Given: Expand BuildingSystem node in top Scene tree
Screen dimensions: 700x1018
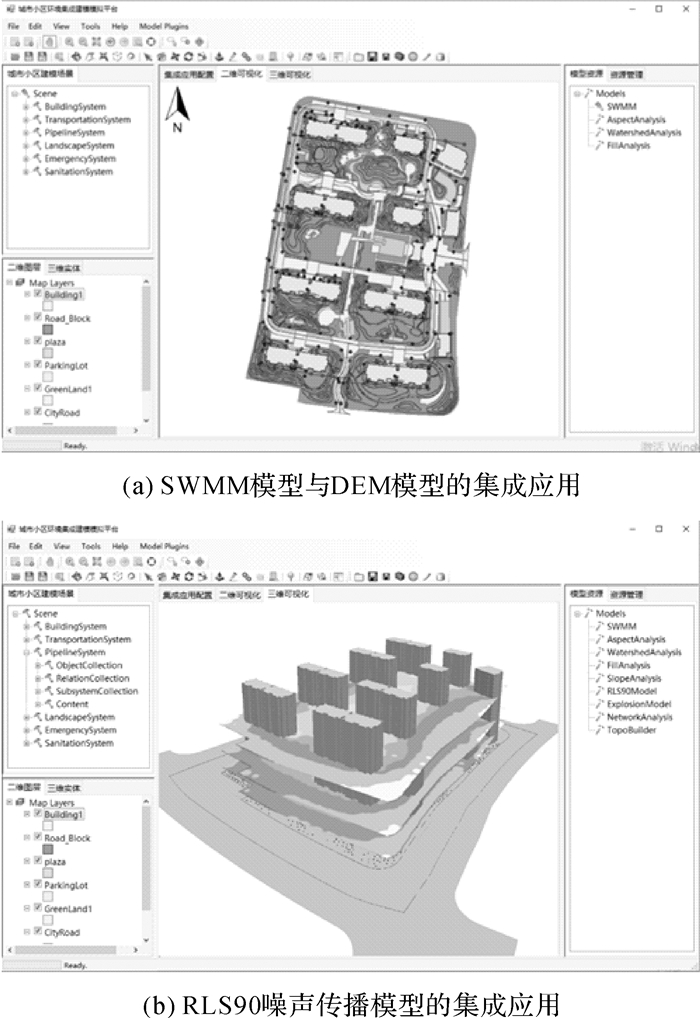Looking at the screenshot, I should tap(25, 107).
